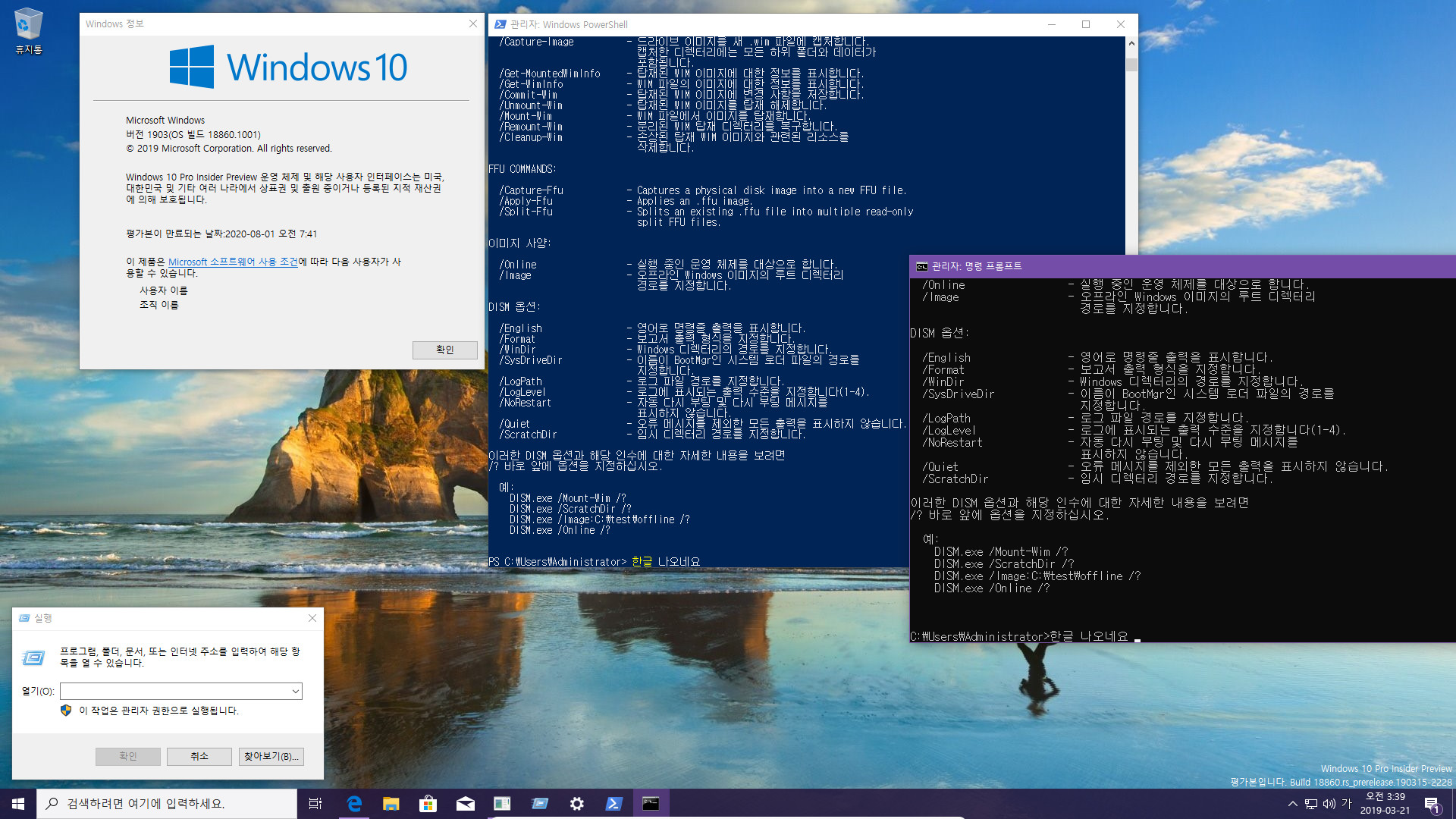Open clock and date flyout

click(x=1385, y=804)
